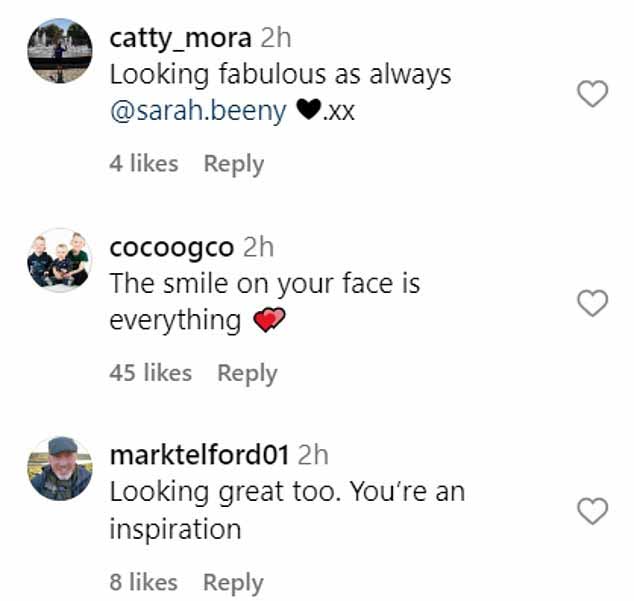Reply to cocoogco's comment
The width and height of the screenshot is (634, 601).
[247, 373]
